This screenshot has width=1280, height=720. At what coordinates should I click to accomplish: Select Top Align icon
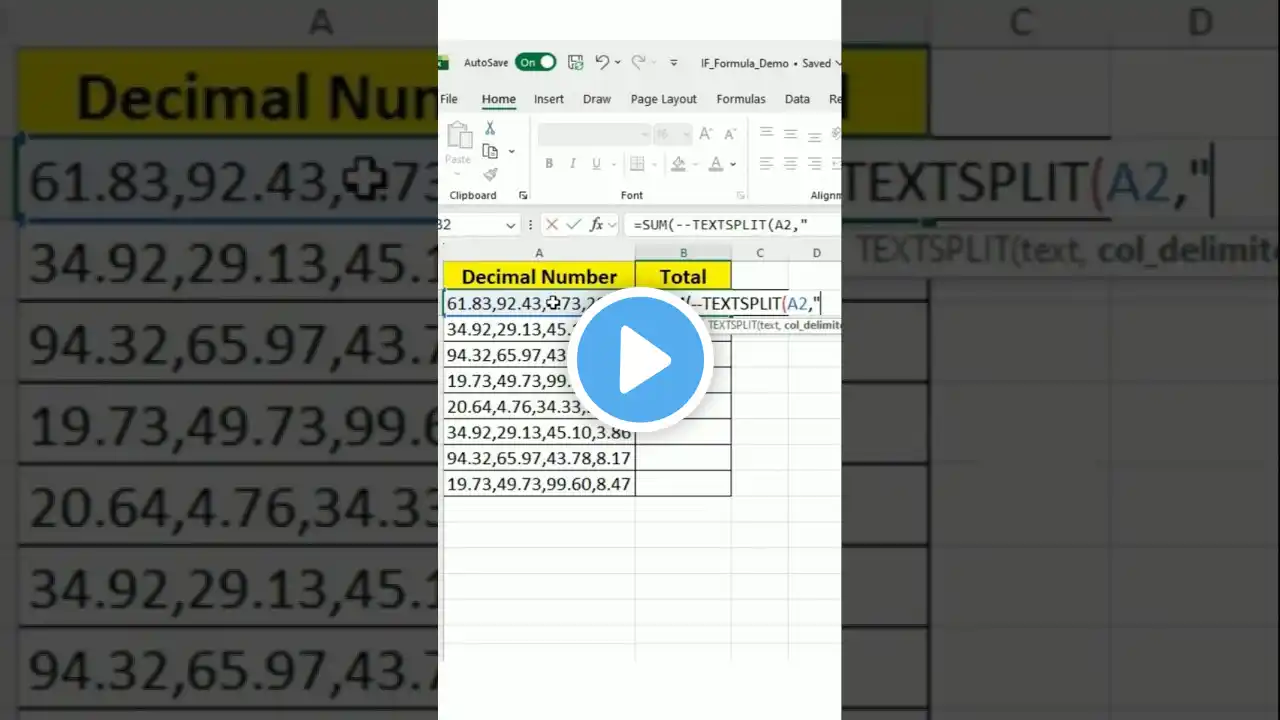(x=767, y=133)
